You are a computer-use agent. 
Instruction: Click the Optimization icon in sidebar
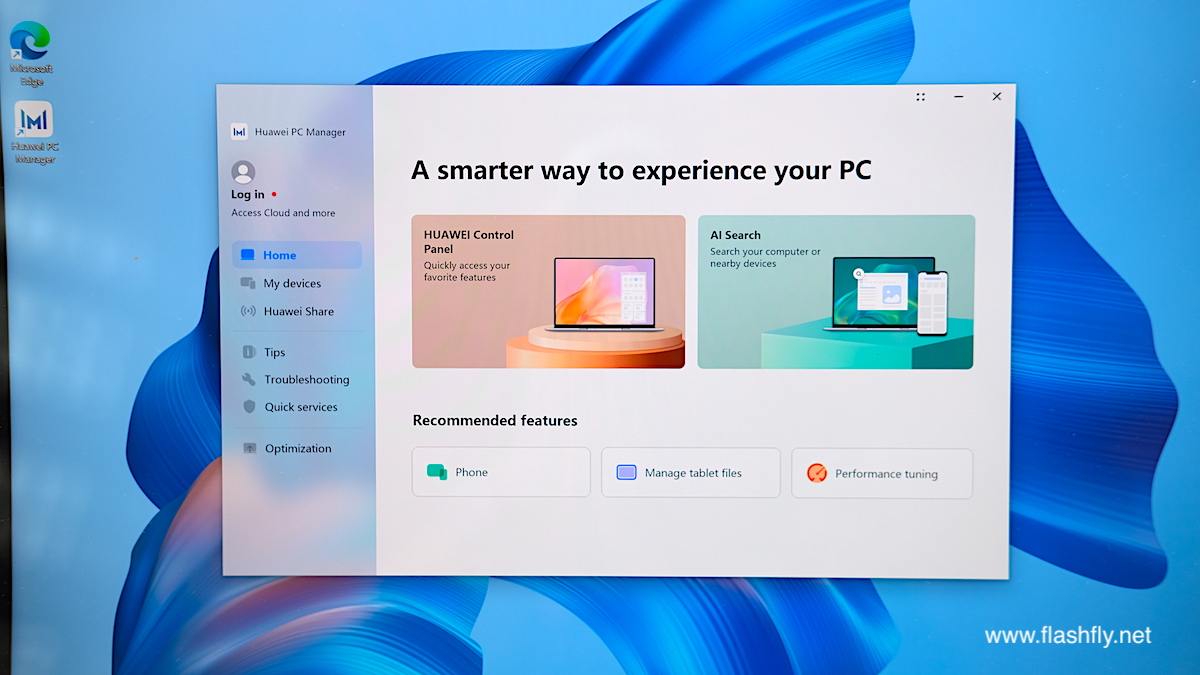249,449
